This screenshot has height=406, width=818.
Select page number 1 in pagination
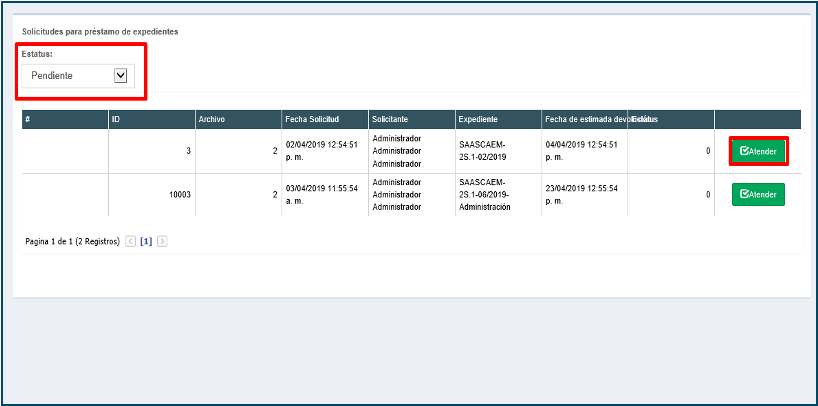point(146,242)
